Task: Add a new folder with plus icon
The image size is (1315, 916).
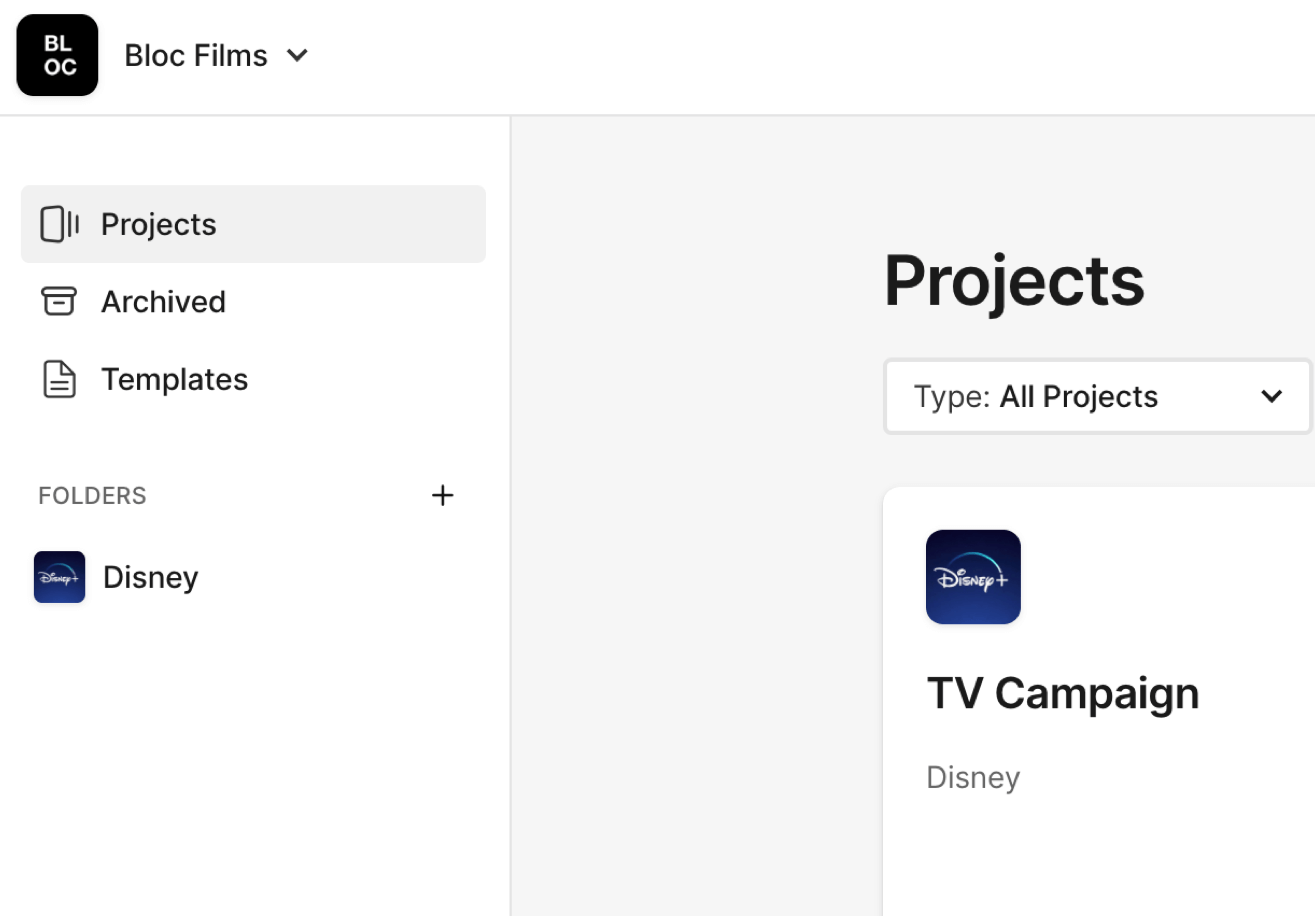Action: 442,496
